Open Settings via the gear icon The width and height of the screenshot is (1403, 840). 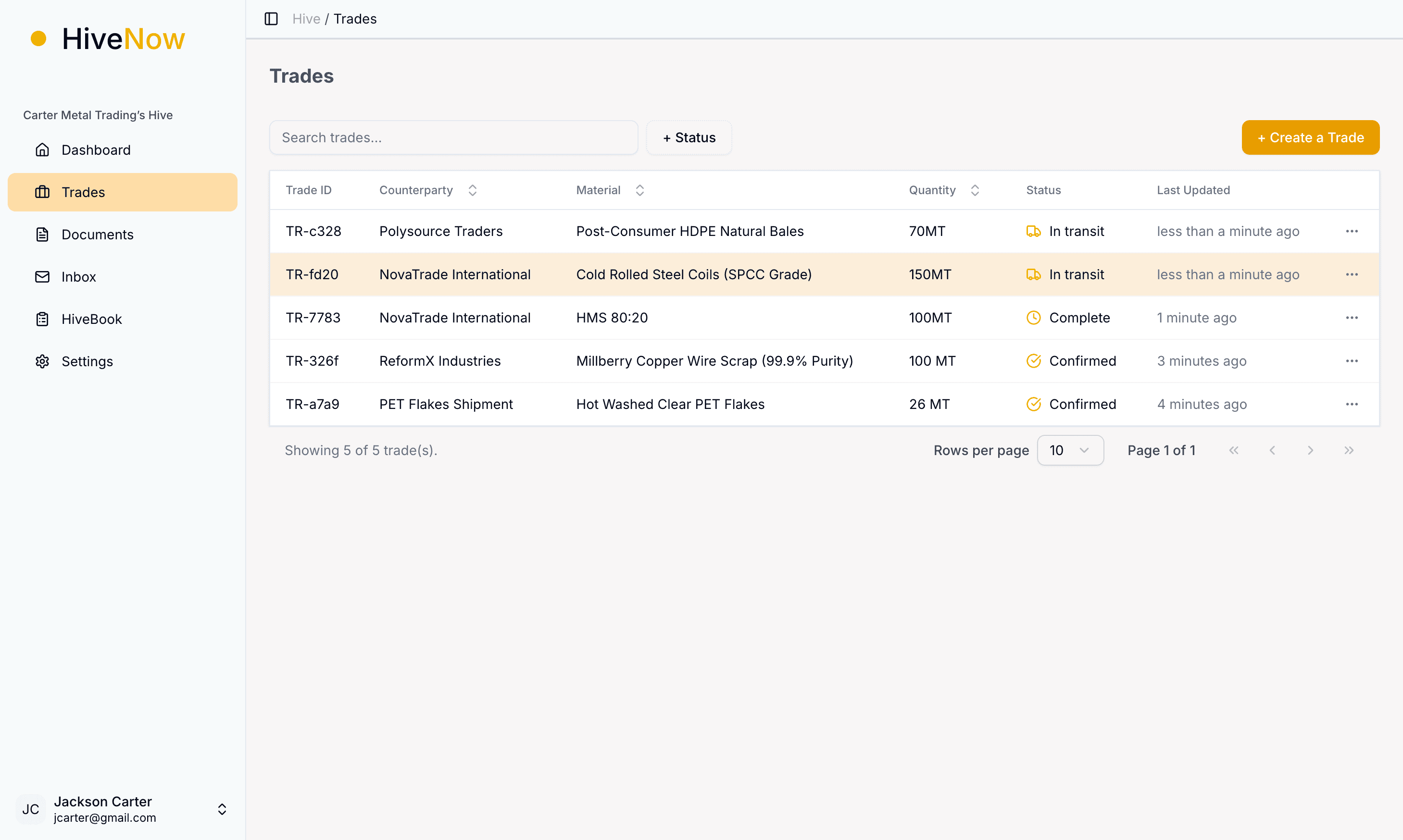(x=43, y=361)
